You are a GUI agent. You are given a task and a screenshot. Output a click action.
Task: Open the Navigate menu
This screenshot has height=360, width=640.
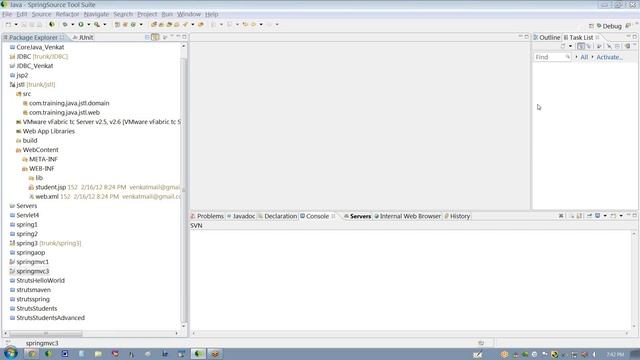click(96, 14)
